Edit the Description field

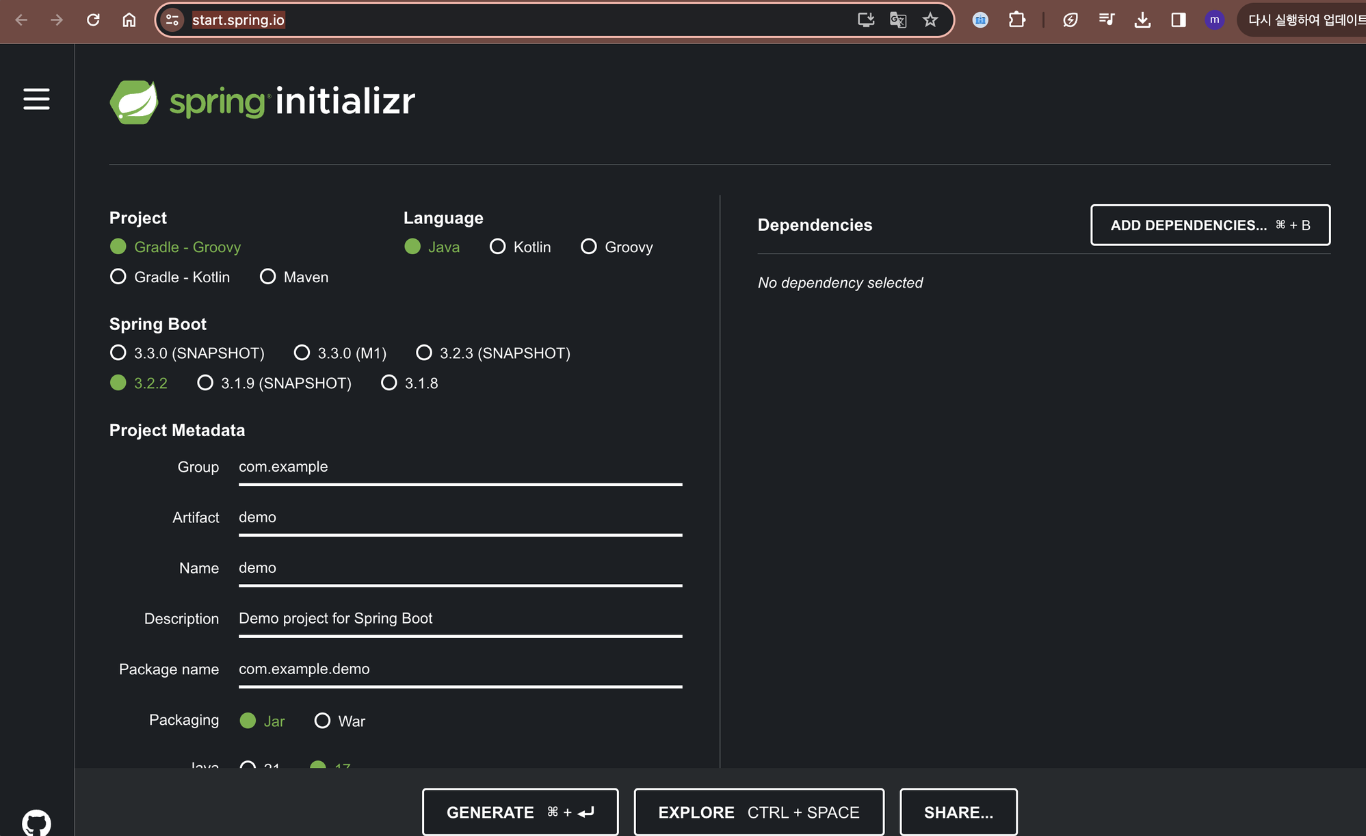(x=460, y=618)
